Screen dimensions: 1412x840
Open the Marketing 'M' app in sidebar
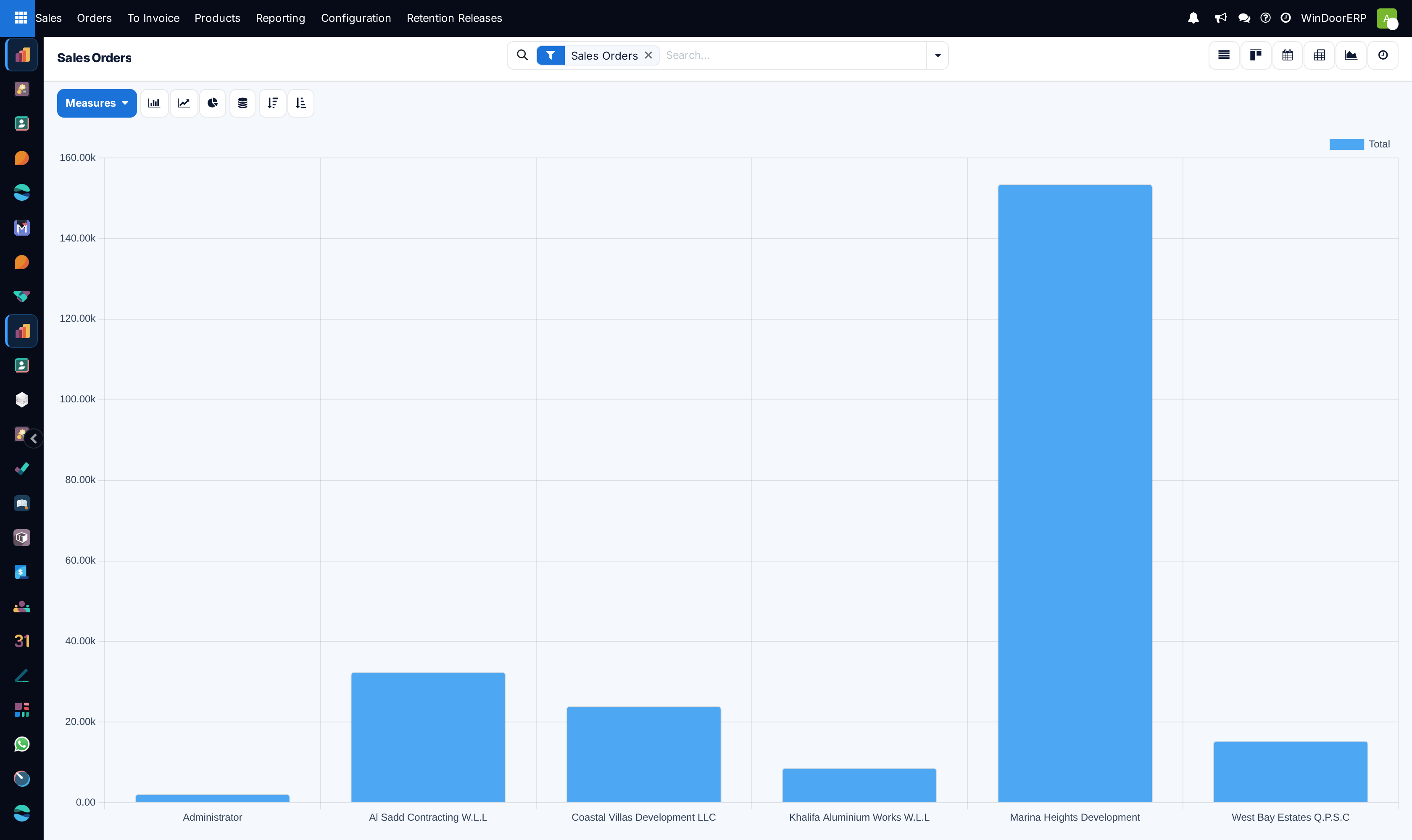coord(21,228)
